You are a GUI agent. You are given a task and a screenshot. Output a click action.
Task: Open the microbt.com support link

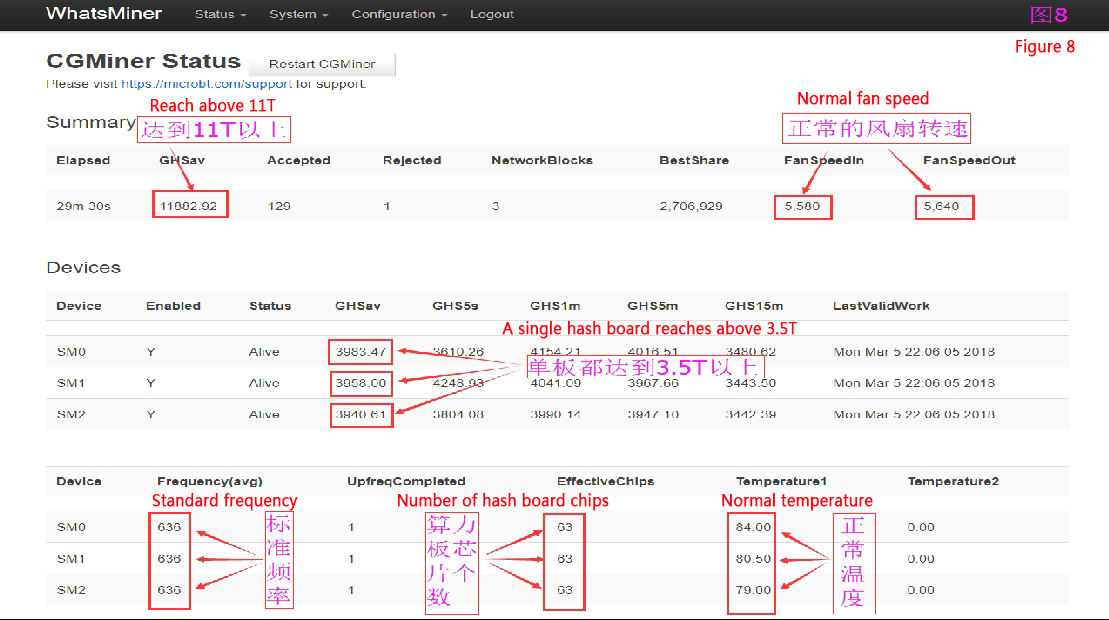tap(207, 84)
